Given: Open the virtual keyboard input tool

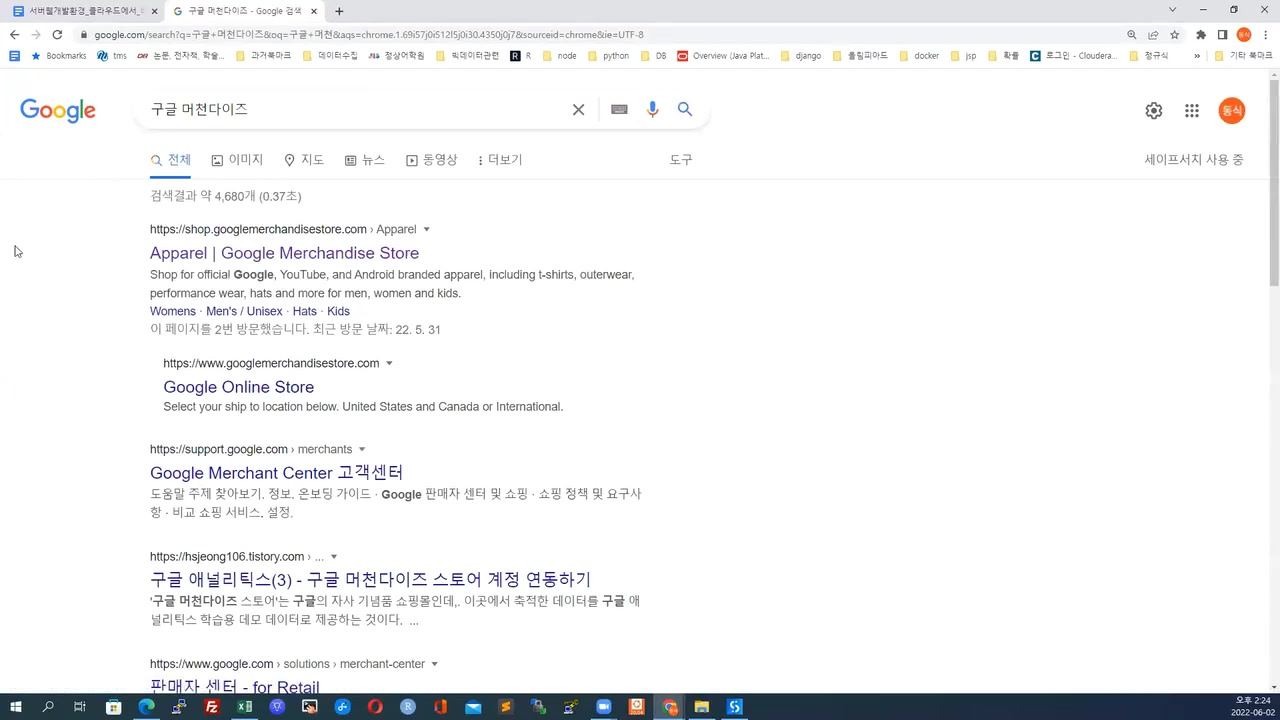Looking at the screenshot, I should (x=618, y=109).
